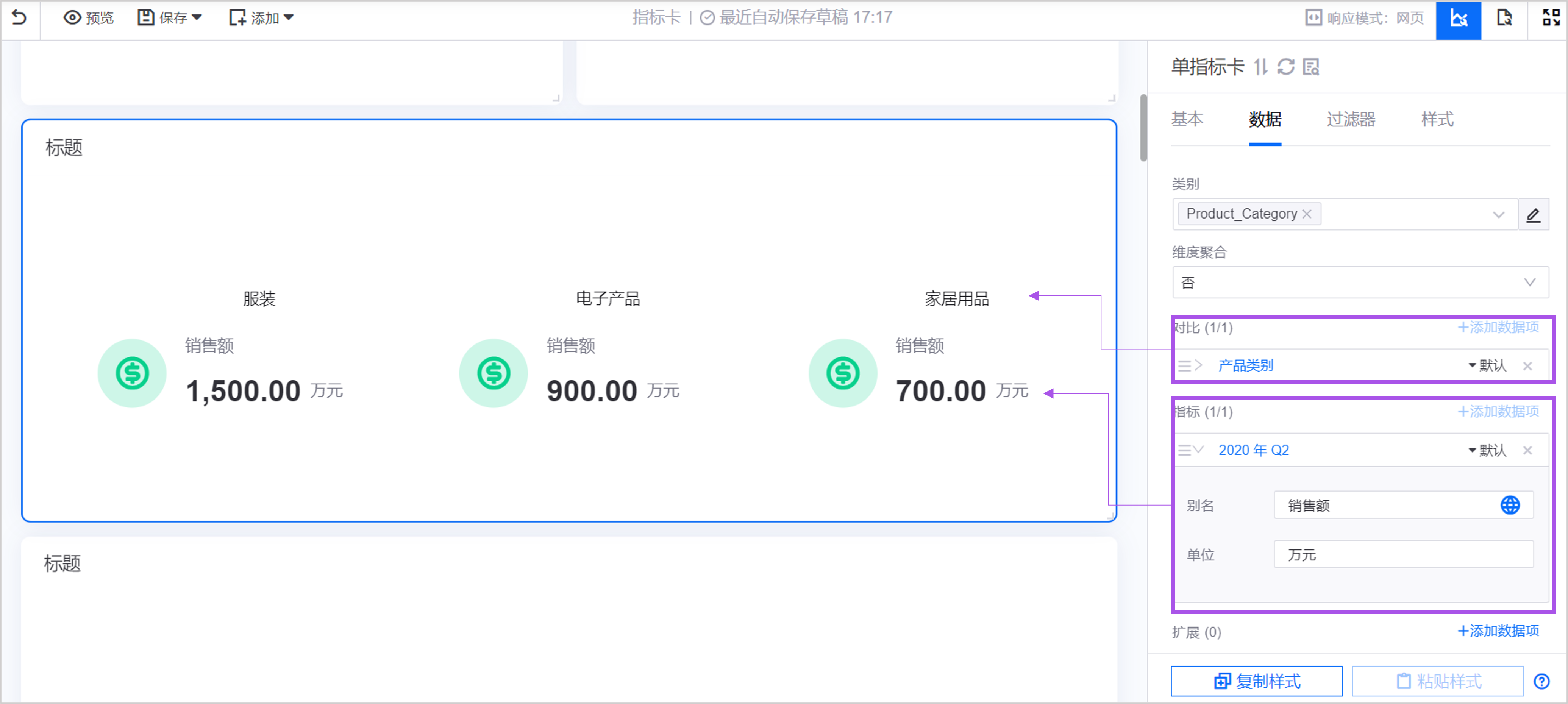Screen dimensions: 1568x704
Task: Click the view data icon beside 单指标卡
Action: coord(1310,67)
